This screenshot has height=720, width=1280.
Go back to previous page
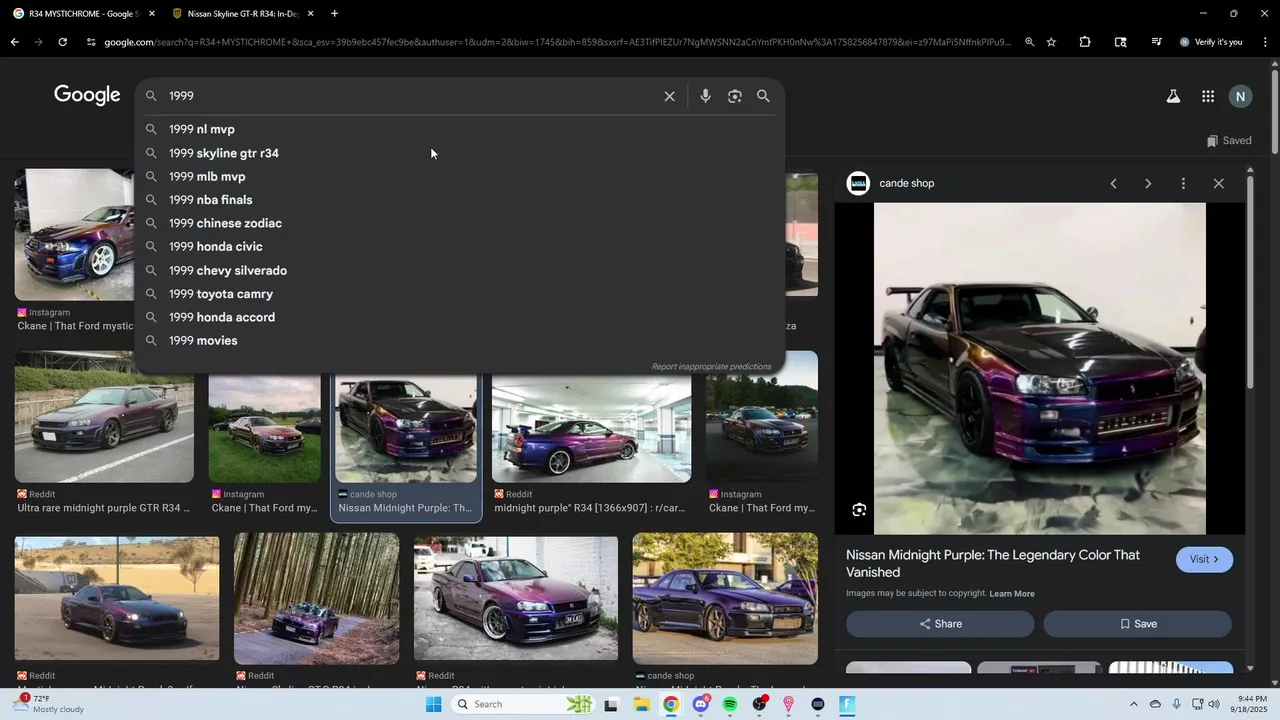(14, 42)
